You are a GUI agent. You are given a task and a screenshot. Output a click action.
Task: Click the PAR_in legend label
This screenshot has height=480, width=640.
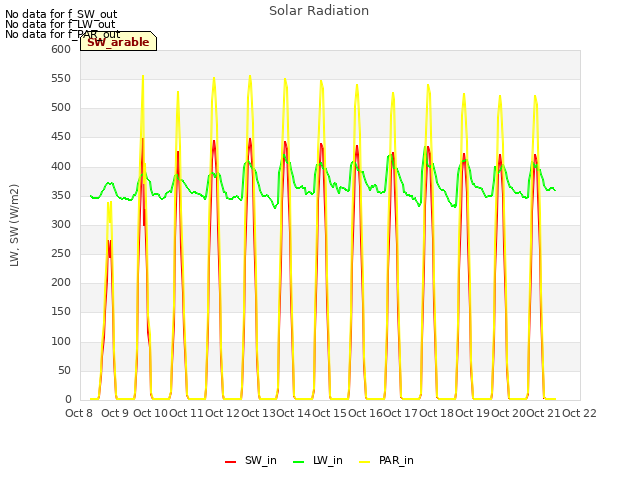pyautogui.click(x=396, y=460)
